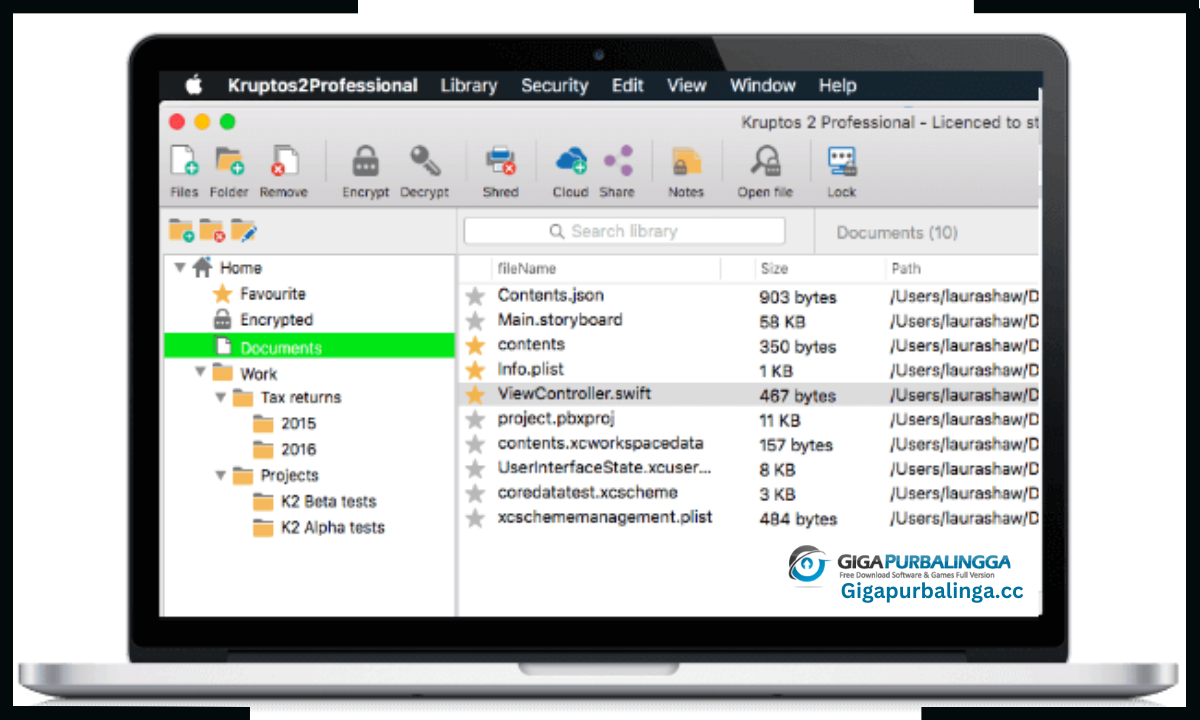Click the Lock toolbar icon

click(841, 161)
